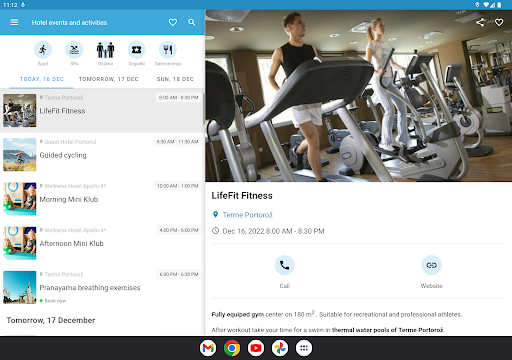Filter by the Šport running icon
This screenshot has height=360, width=512.
[43, 50]
